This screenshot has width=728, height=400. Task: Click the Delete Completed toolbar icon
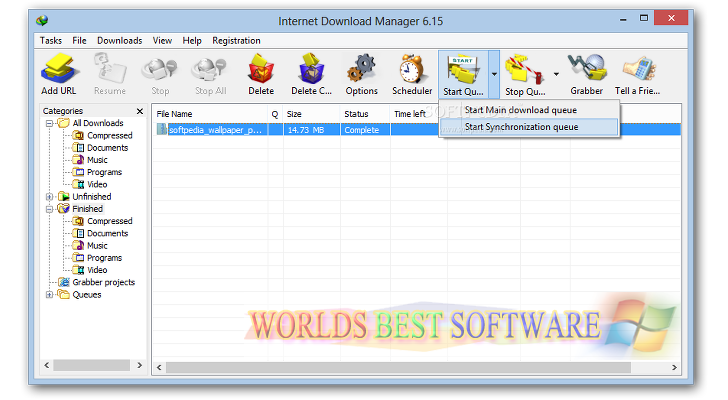tap(312, 68)
